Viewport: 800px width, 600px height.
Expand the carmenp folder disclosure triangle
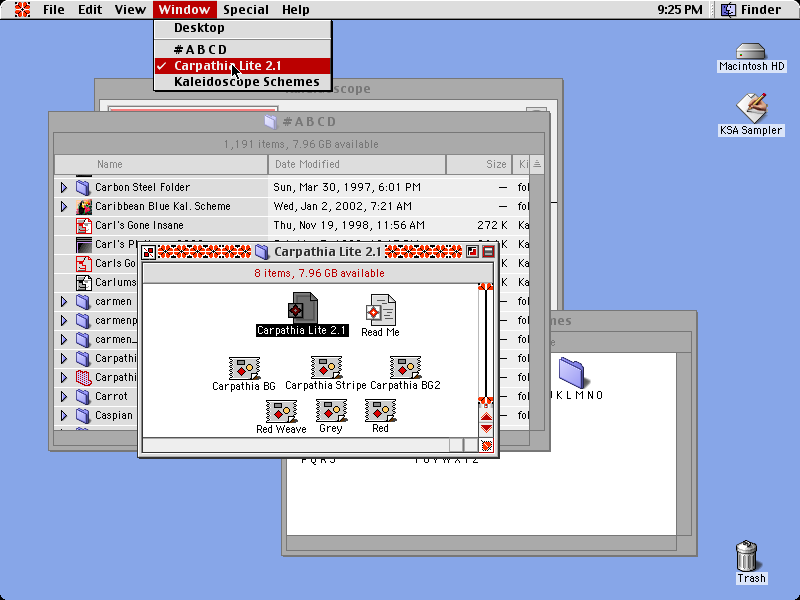tap(64, 320)
